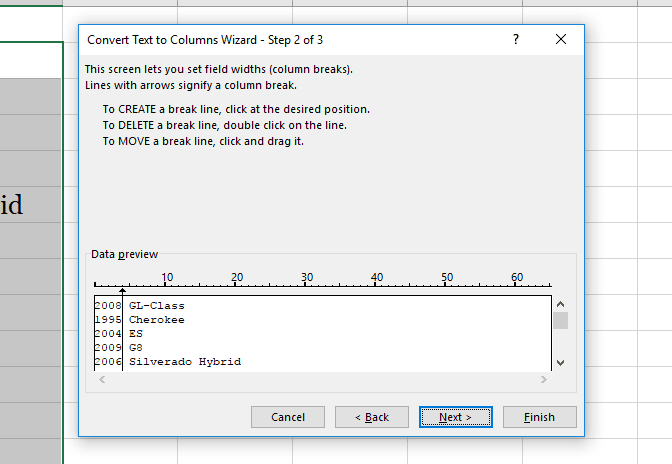Click the data preview scroll-up arrow

pyautogui.click(x=560, y=304)
